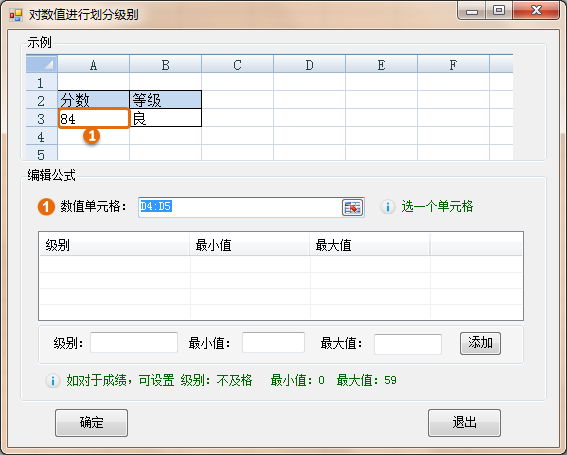
Task: Click the 最大值 text input field
Action: coord(408,344)
